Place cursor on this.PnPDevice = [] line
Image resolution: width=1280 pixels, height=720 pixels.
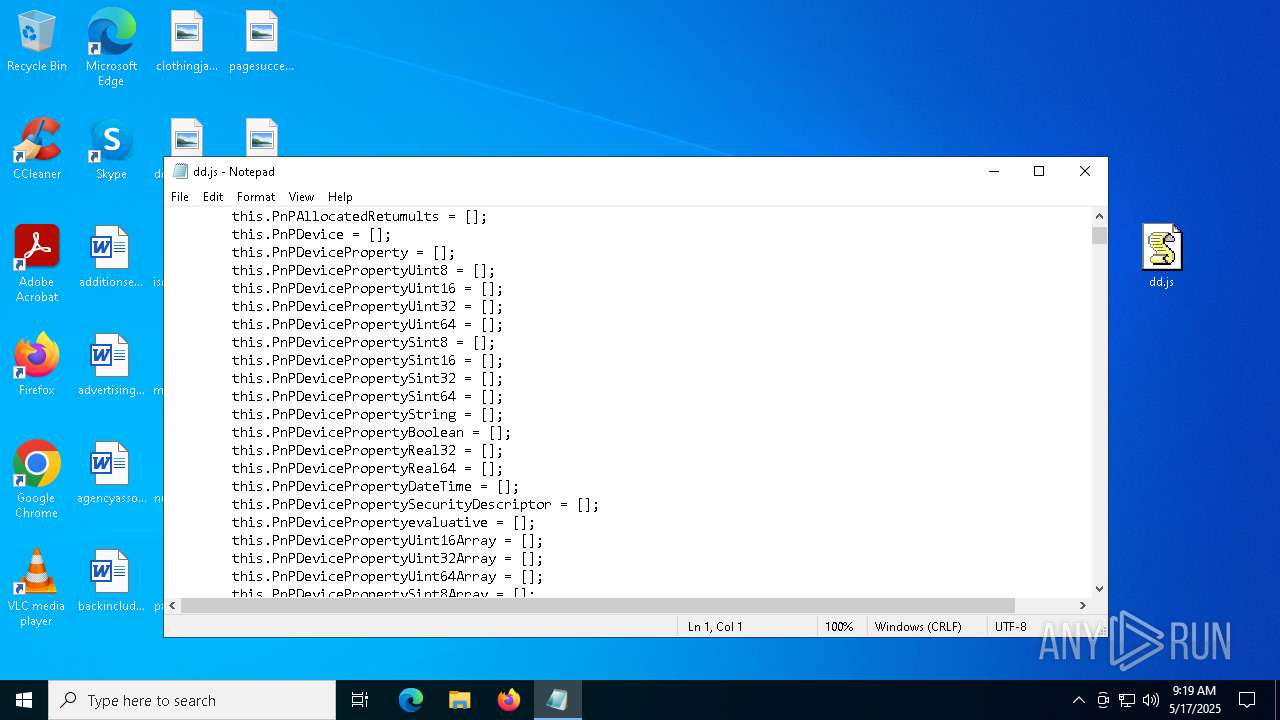click(311, 234)
